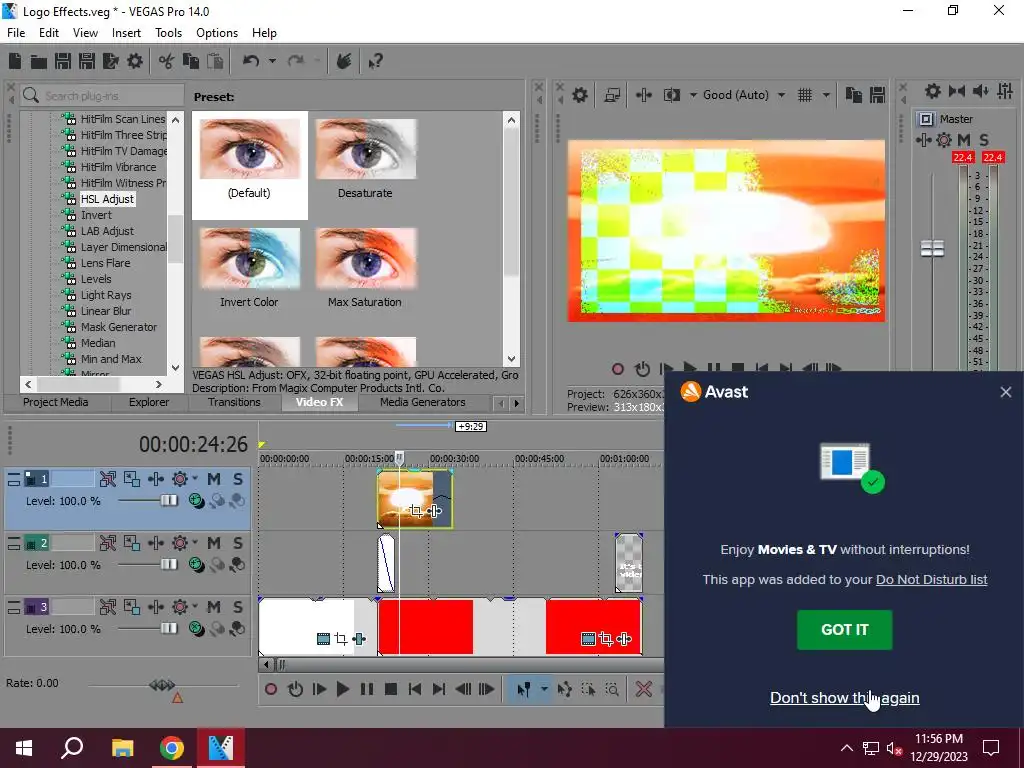Toggle the Master bus Solo button
This screenshot has width=1024, height=768.
pyautogui.click(x=984, y=140)
